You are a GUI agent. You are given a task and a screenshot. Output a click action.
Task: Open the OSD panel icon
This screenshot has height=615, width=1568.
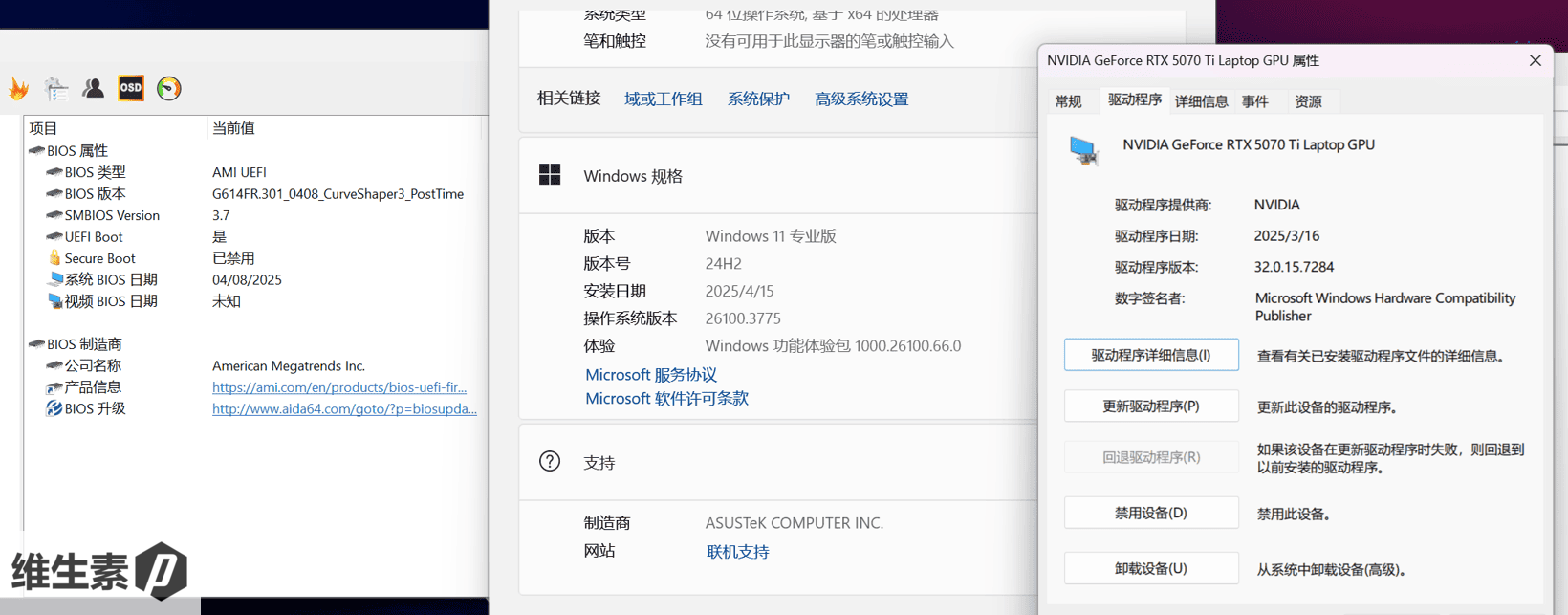(x=131, y=88)
